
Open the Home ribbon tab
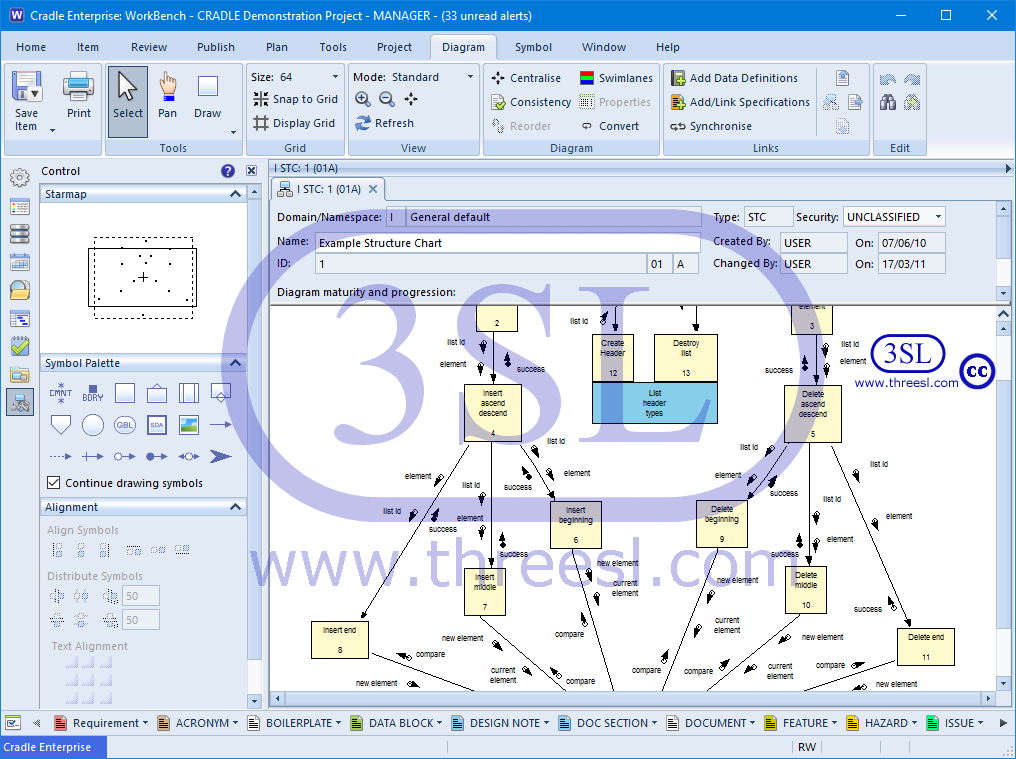tap(31, 47)
